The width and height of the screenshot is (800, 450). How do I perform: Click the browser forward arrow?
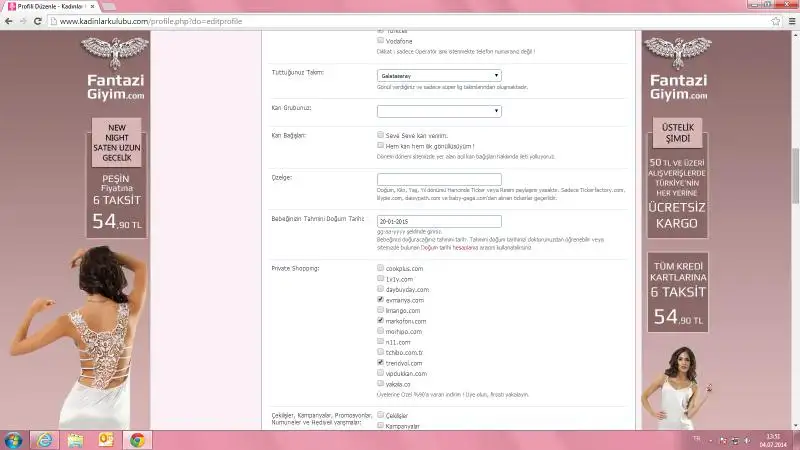(23, 21)
